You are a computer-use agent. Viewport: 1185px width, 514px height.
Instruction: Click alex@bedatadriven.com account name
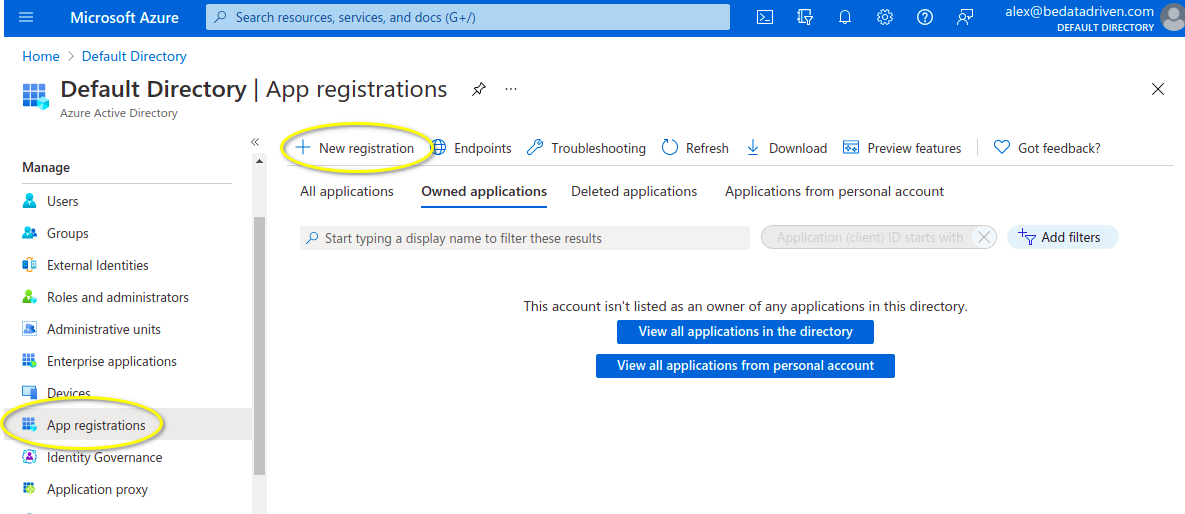[x=1079, y=11]
